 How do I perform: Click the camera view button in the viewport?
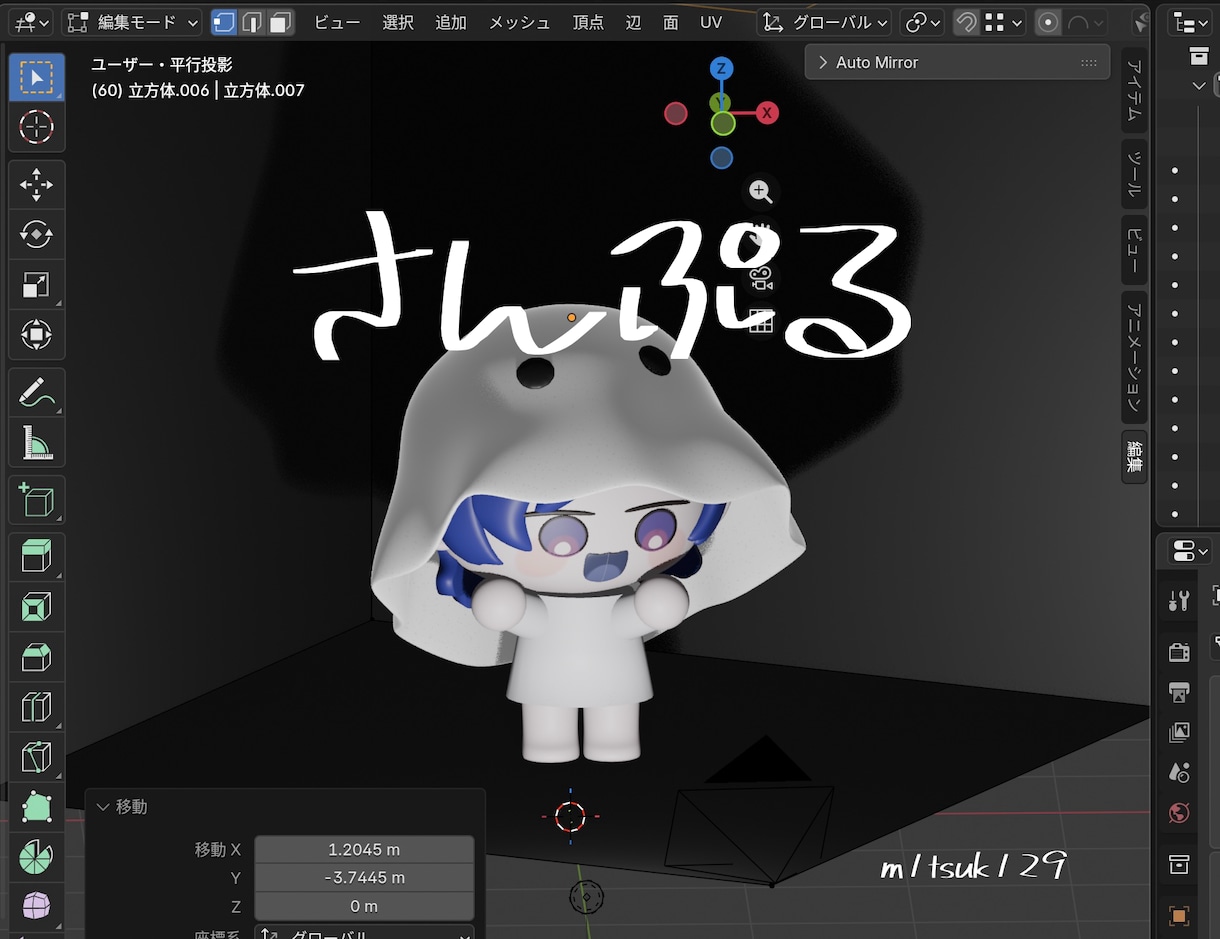(x=760, y=279)
